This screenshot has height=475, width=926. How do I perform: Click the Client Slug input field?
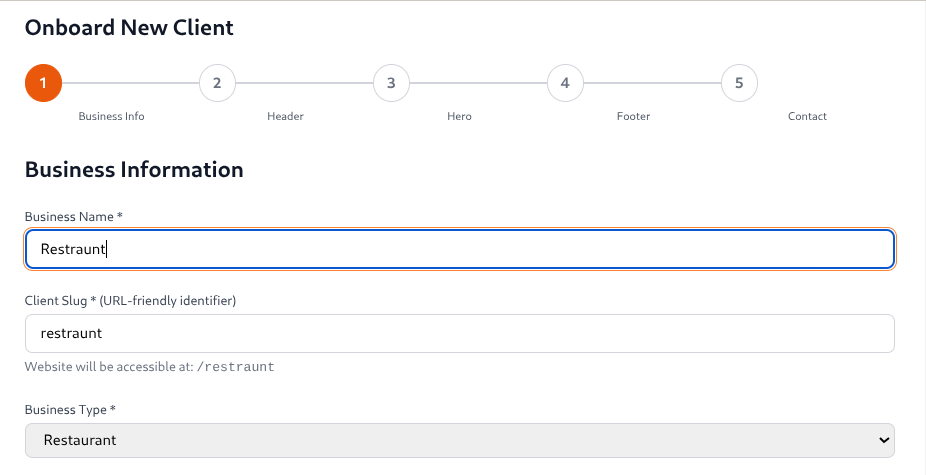pos(459,333)
